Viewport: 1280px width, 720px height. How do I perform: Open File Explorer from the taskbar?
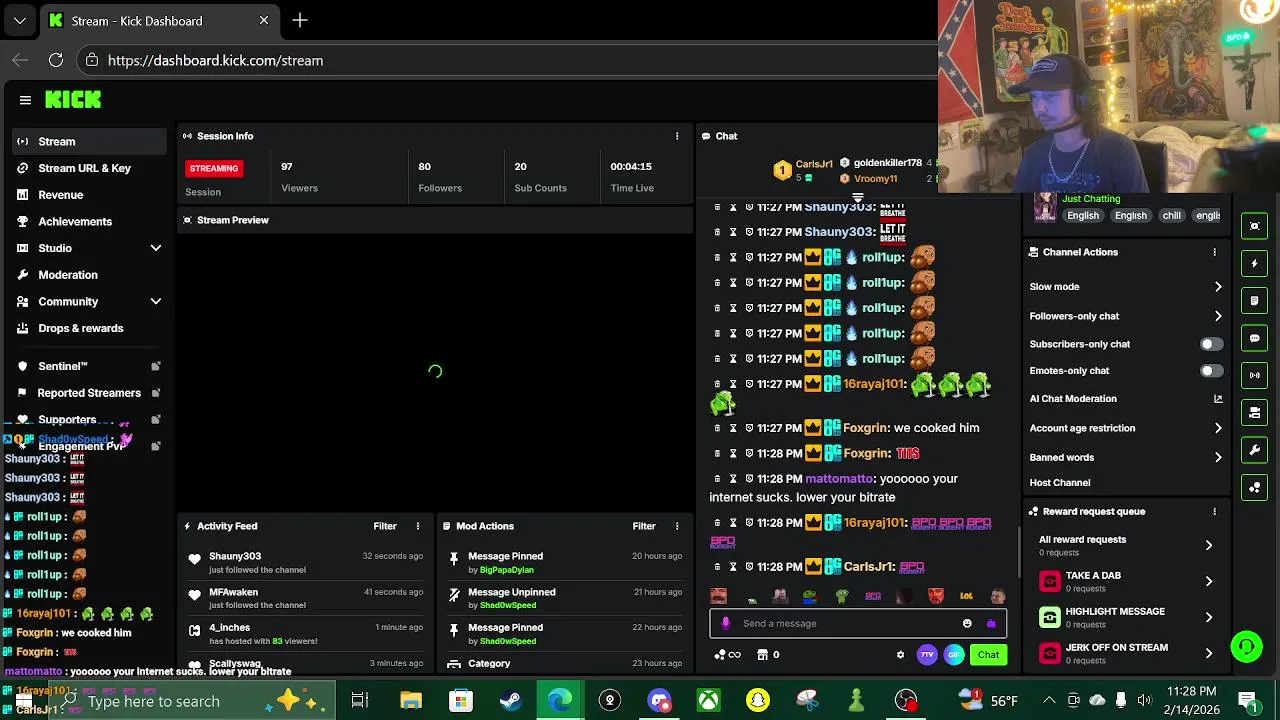pyautogui.click(x=411, y=700)
